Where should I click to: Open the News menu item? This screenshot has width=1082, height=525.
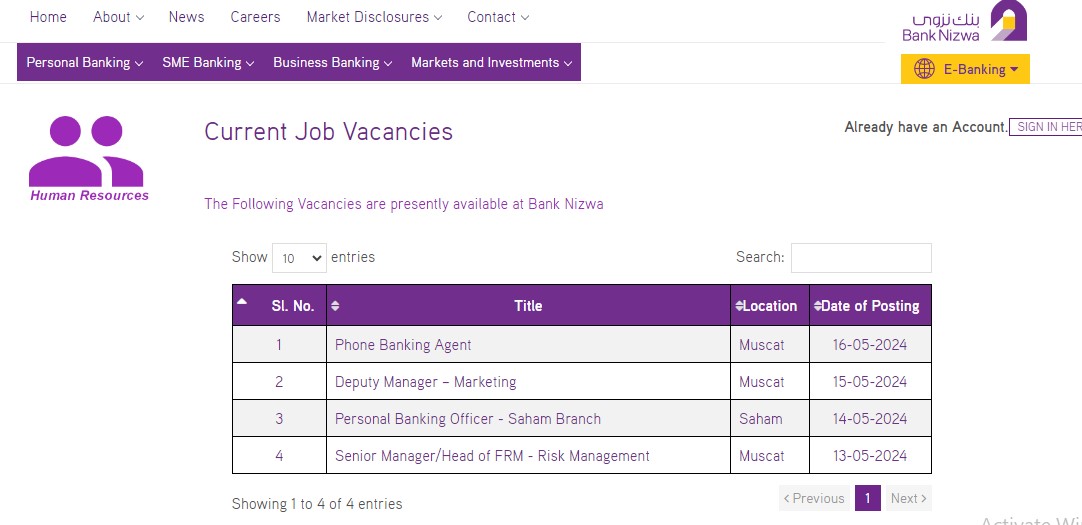186,17
